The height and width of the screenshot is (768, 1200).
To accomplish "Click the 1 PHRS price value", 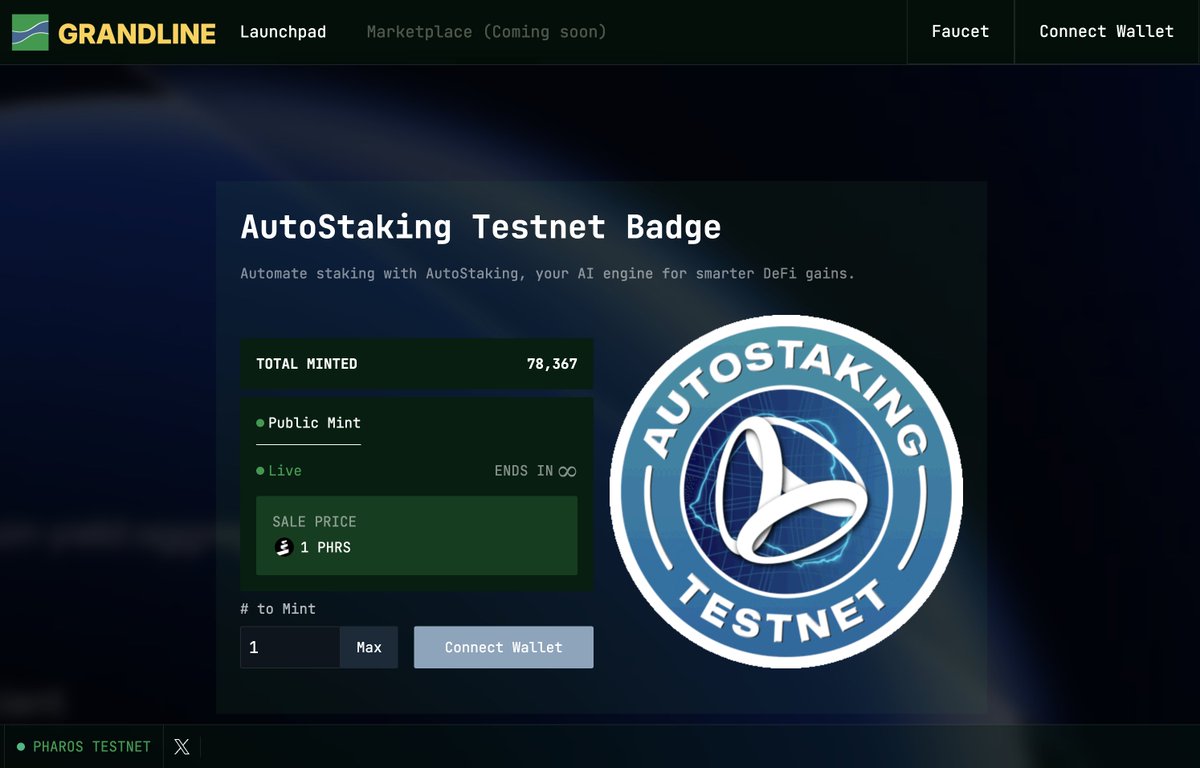I will tap(326, 548).
